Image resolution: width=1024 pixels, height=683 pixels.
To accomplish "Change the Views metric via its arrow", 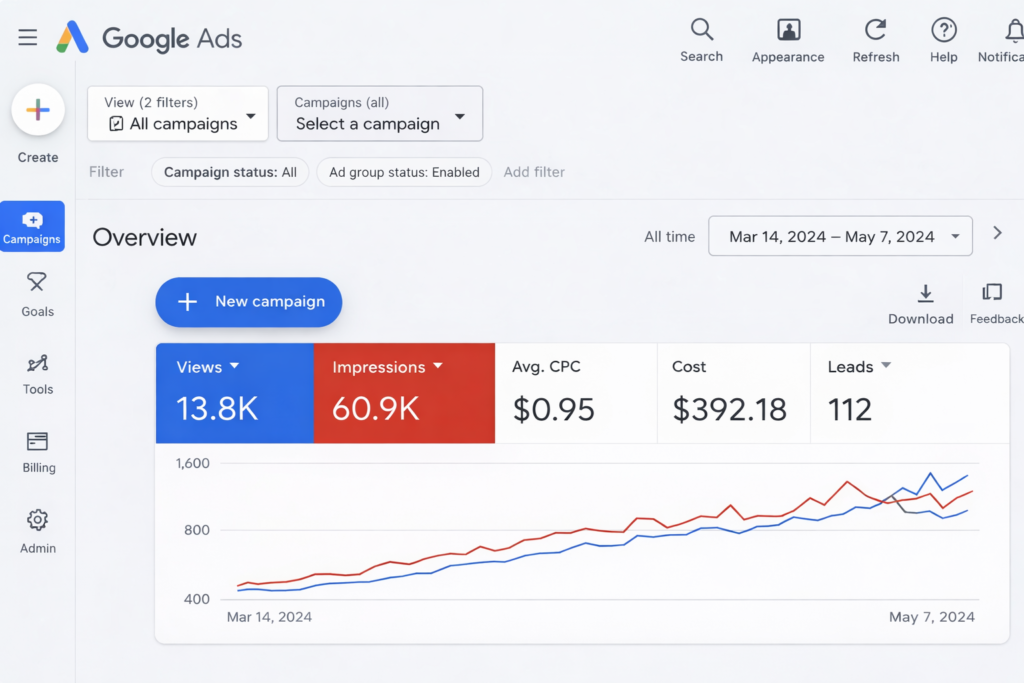I will (x=235, y=367).
